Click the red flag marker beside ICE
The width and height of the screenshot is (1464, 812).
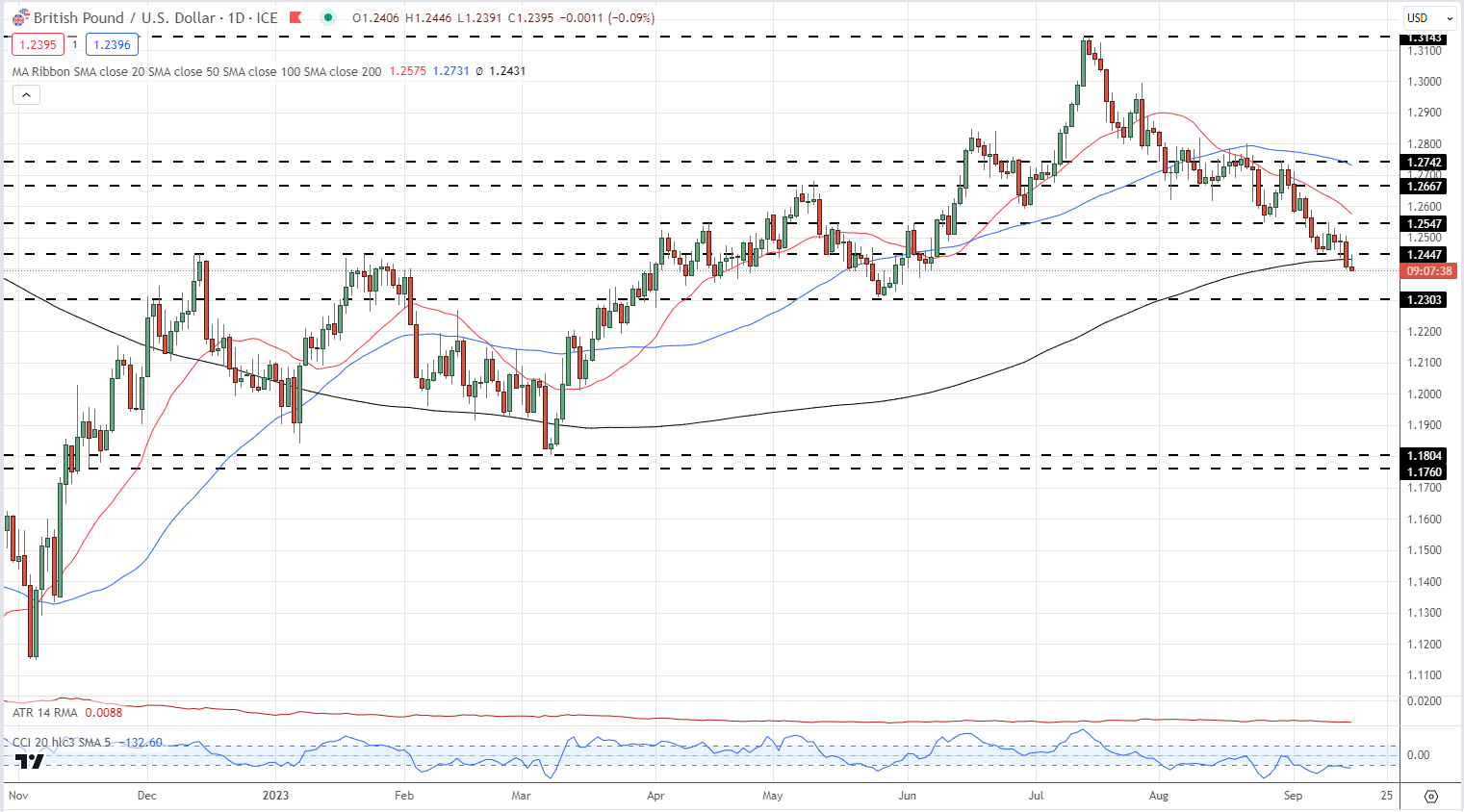[x=295, y=17]
